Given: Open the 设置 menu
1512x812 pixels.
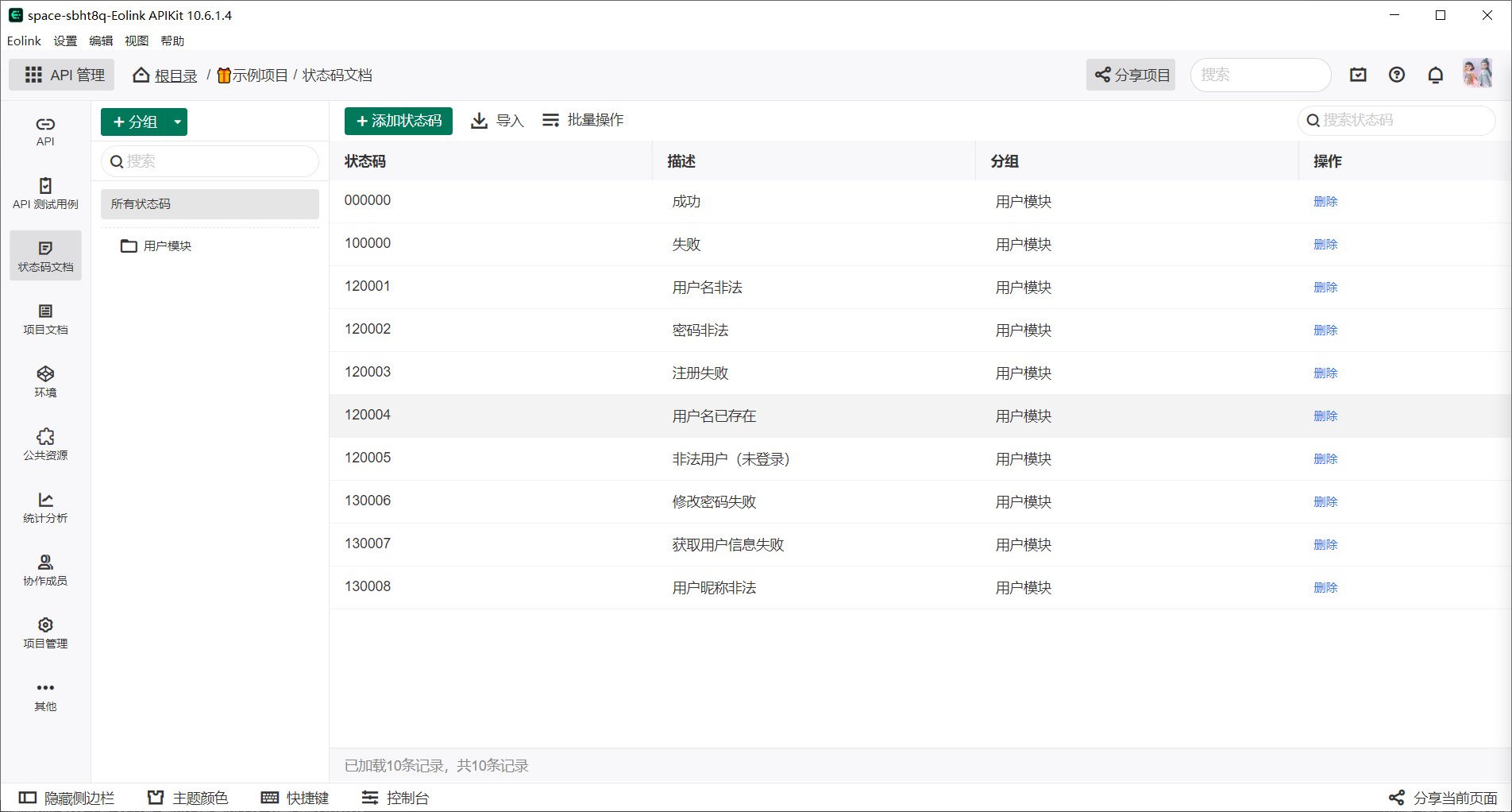Looking at the screenshot, I should (x=65, y=41).
